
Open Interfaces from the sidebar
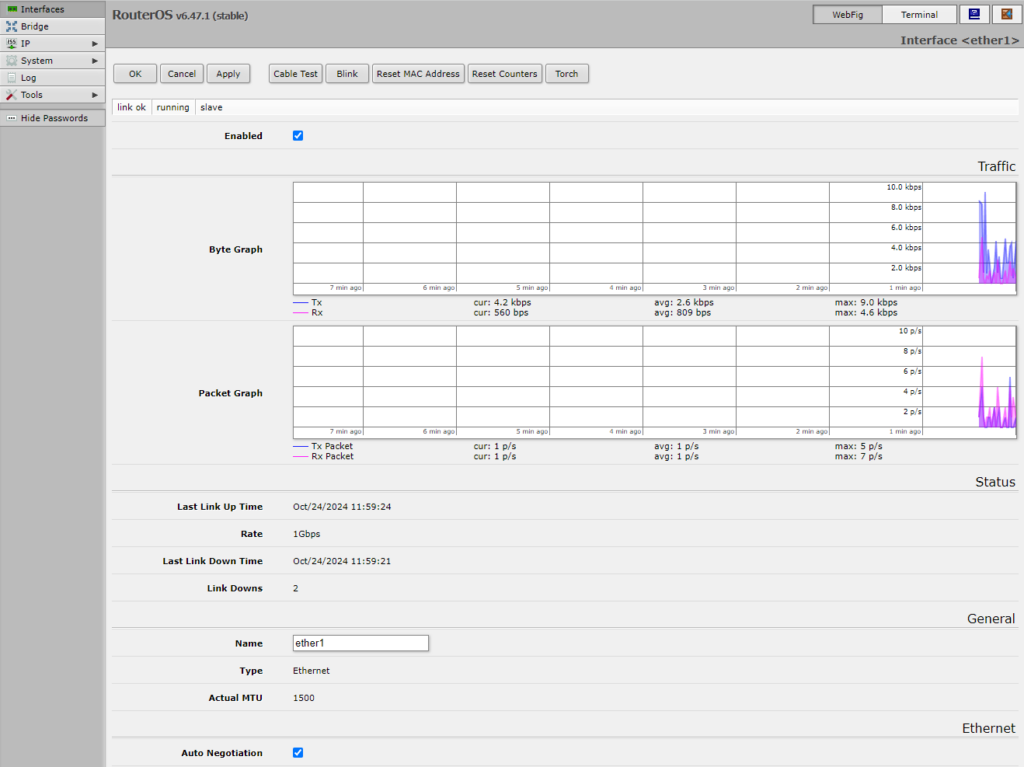(x=42, y=9)
